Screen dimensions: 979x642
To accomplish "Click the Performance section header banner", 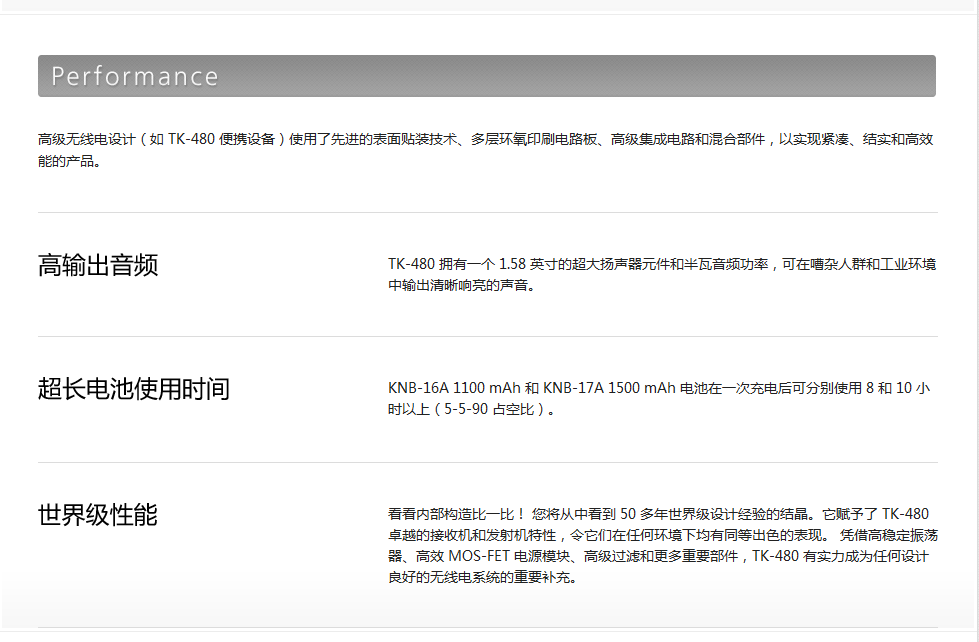I will pos(486,76).
